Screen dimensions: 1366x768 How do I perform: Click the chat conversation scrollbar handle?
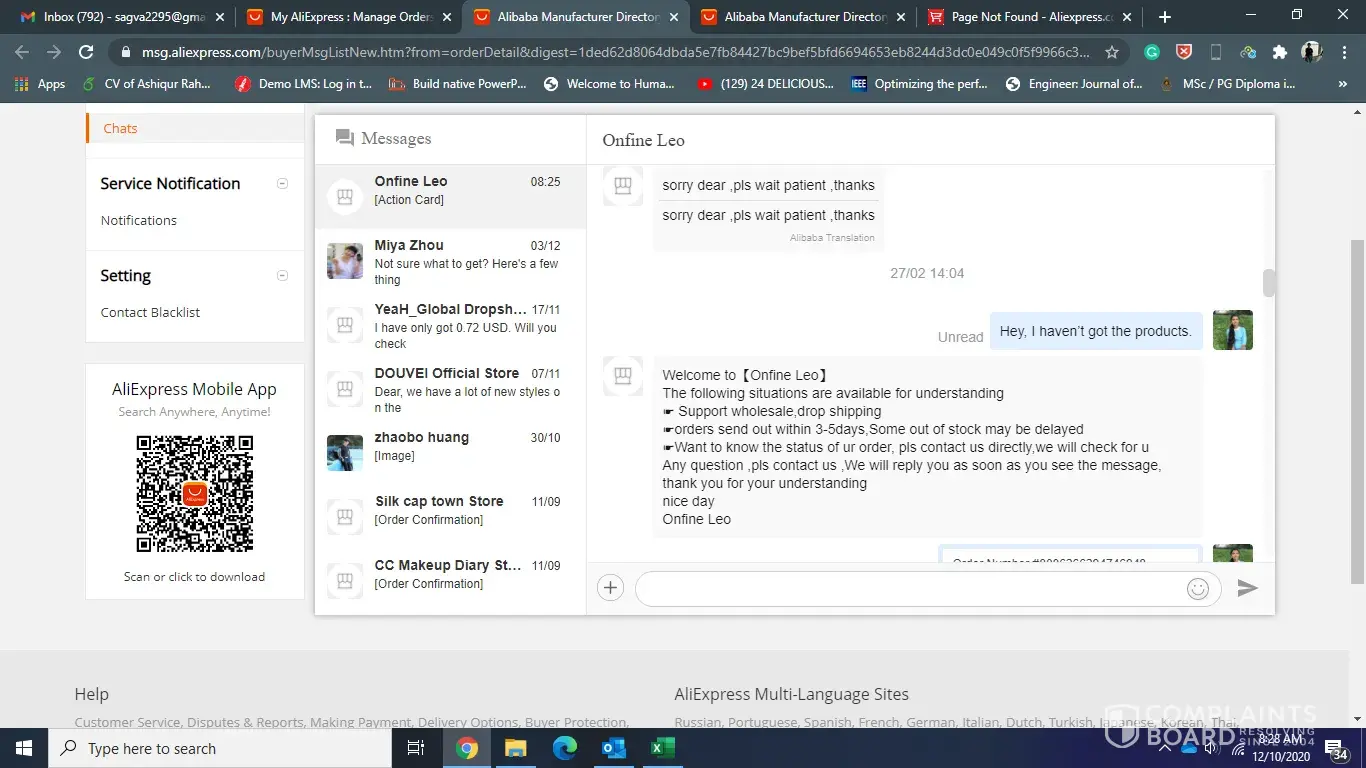[x=1269, y=283]
